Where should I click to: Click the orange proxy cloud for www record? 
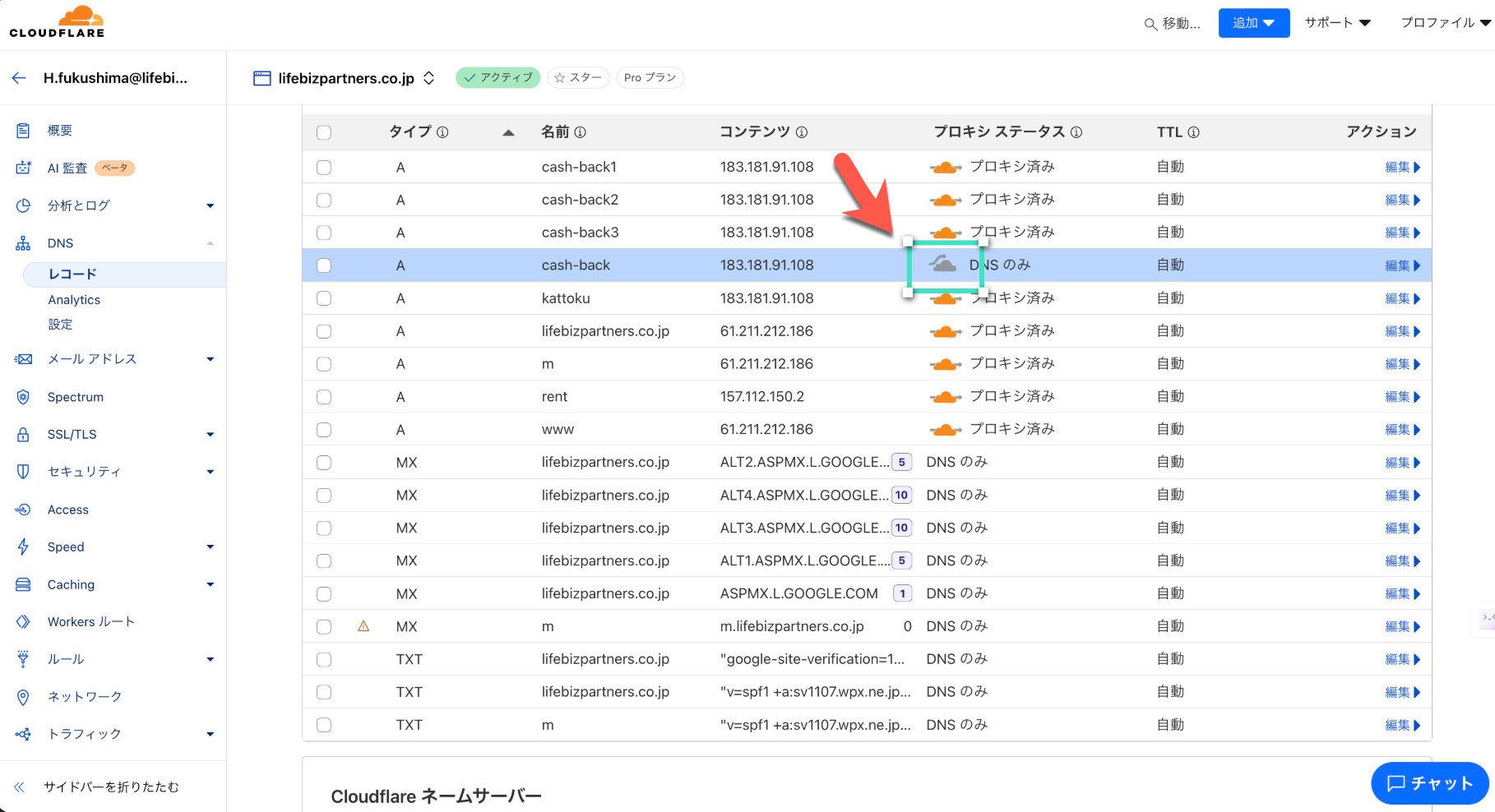[946, 430]
